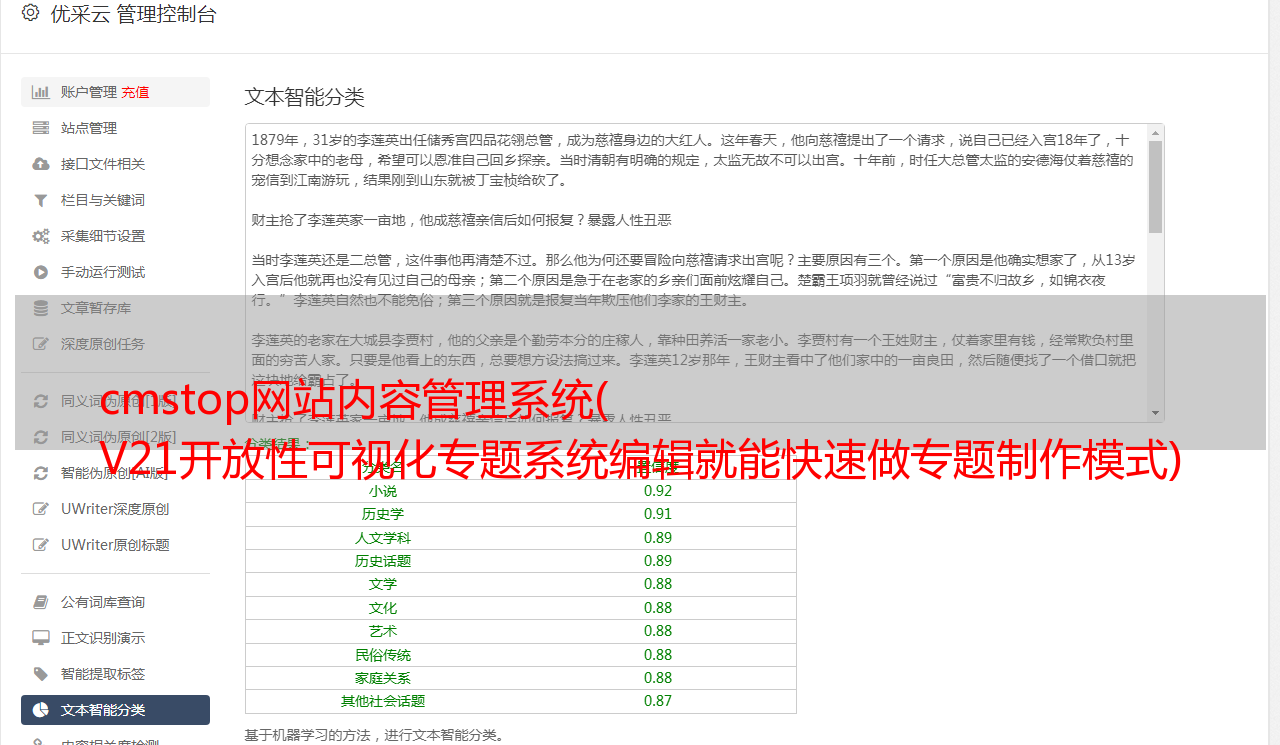The height and width of the screenshot is (745, 1280).
Task: Click the text area scrollbar down arrow
Action: 1155,413
